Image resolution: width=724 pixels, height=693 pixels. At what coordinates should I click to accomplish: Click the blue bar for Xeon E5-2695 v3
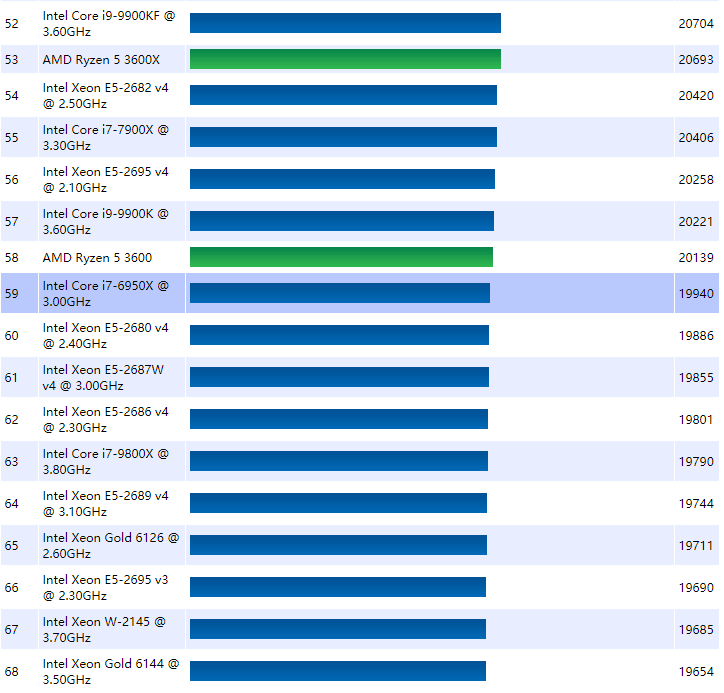(x=337, y=587)
